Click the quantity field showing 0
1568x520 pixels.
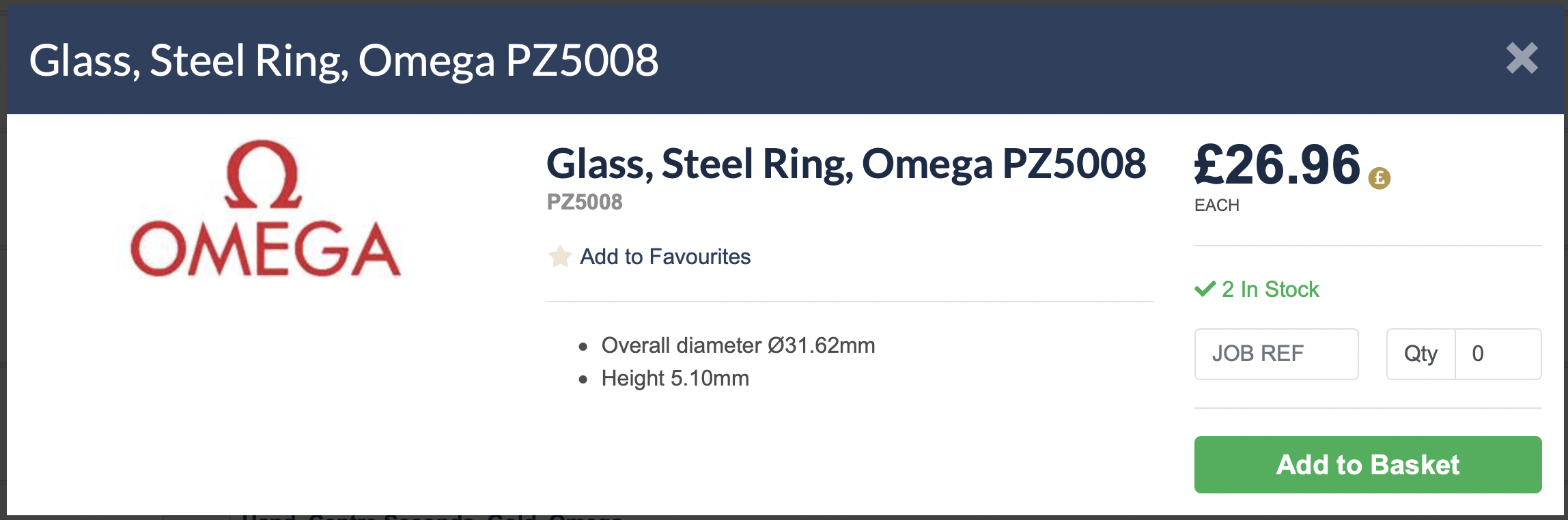[x=1497, y=353]
